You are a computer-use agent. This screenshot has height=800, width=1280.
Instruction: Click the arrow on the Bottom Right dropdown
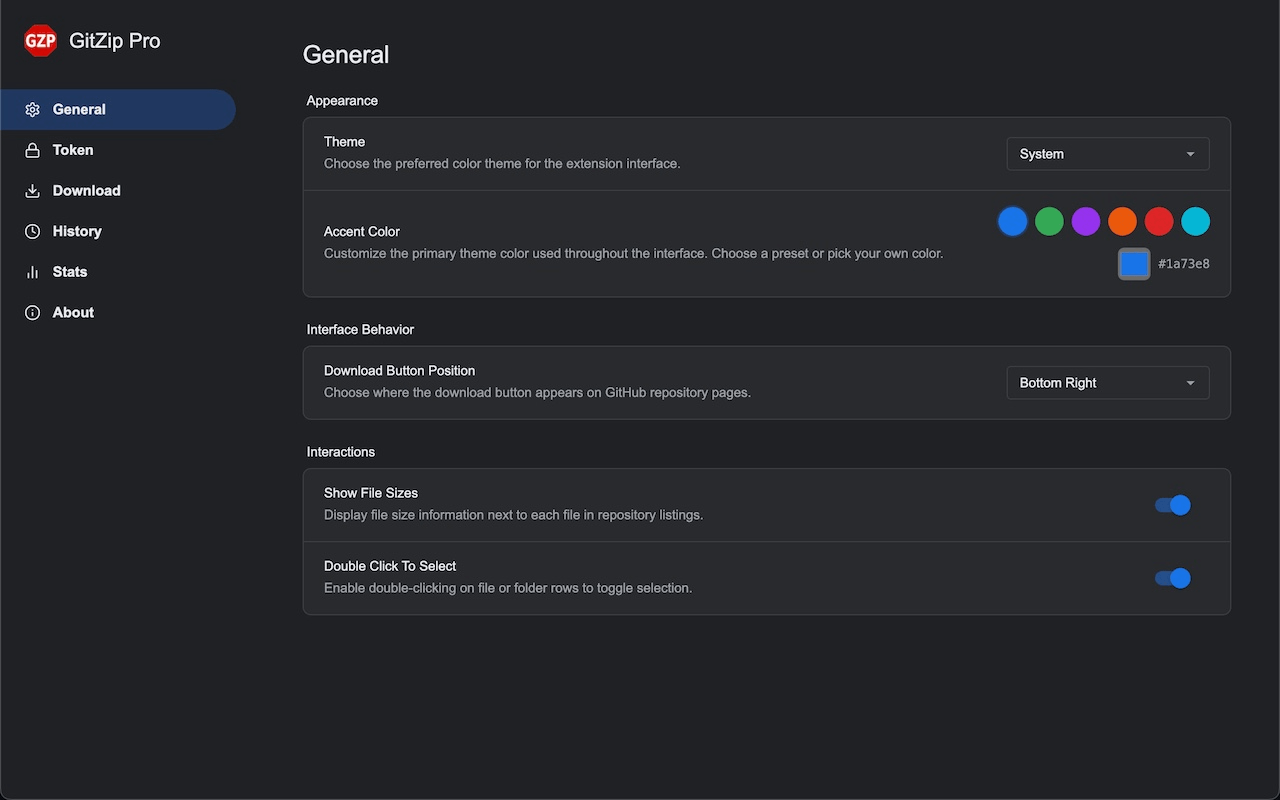pos(1190,383)
